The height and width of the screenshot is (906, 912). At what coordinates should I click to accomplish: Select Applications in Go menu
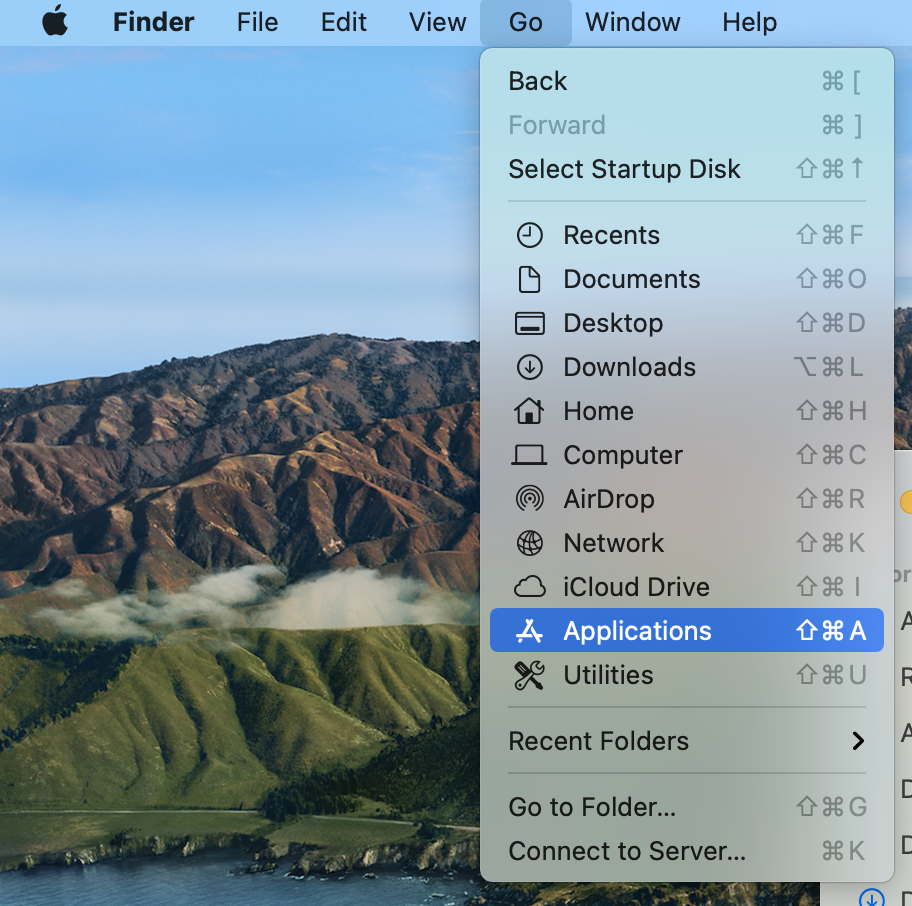[687, 630]
